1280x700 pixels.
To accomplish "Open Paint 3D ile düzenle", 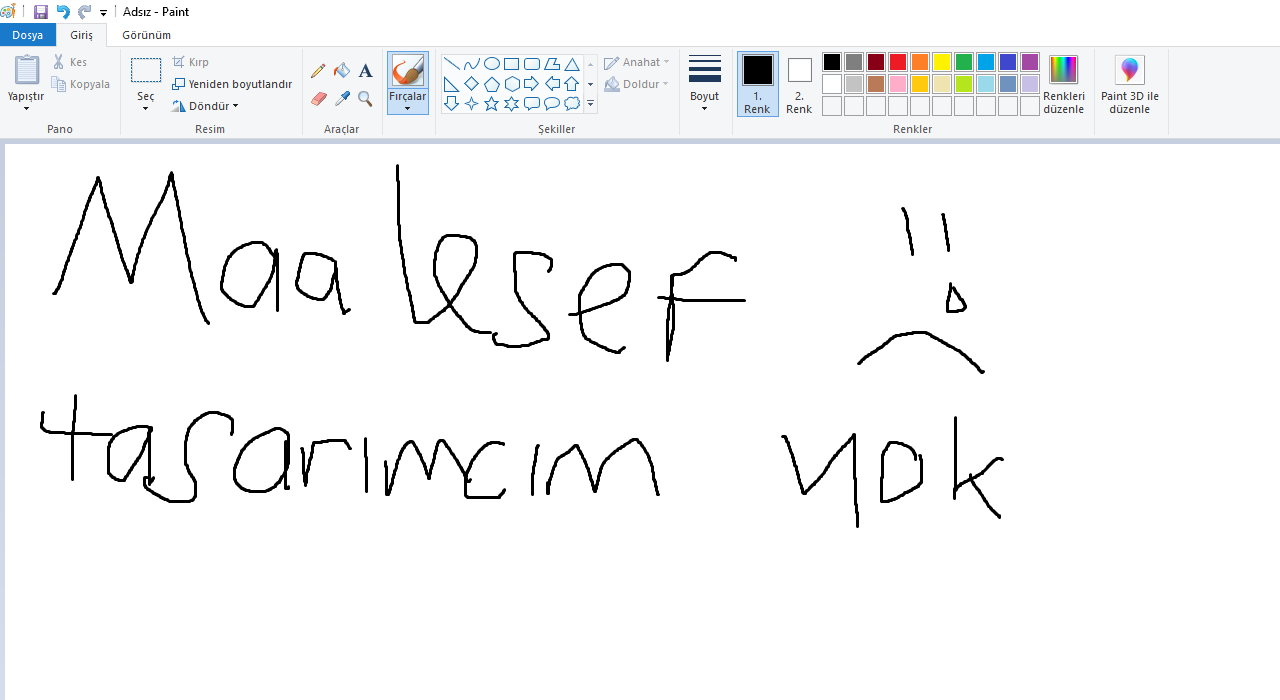I will [x=1129, y=84].
